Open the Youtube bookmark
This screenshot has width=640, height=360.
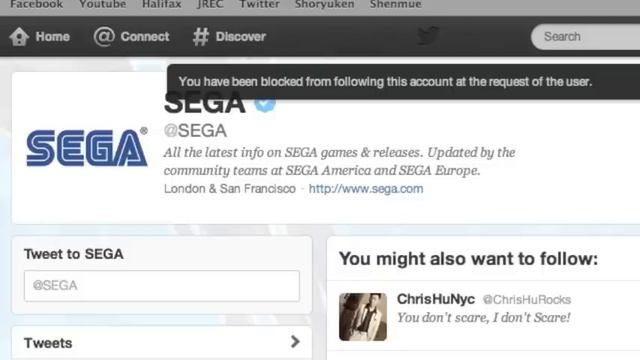[103, 4]
